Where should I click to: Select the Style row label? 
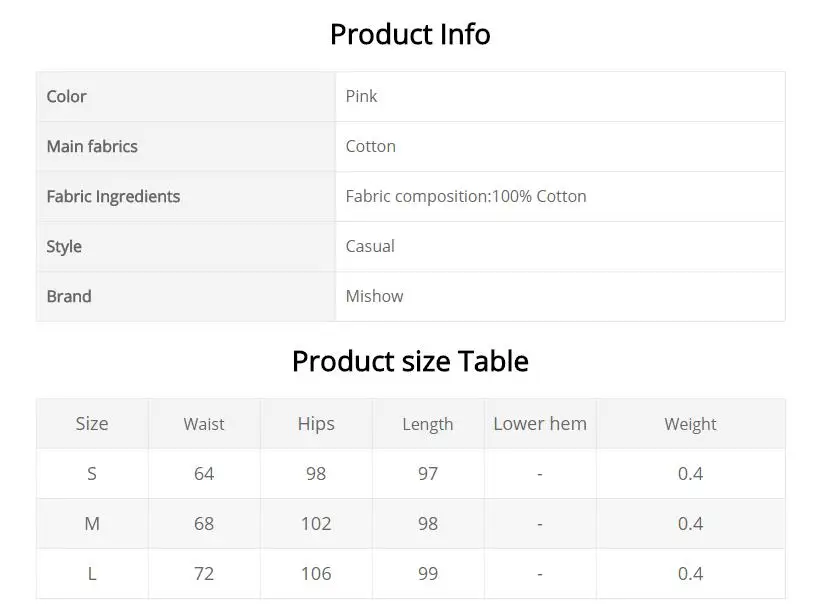(64, 246)
